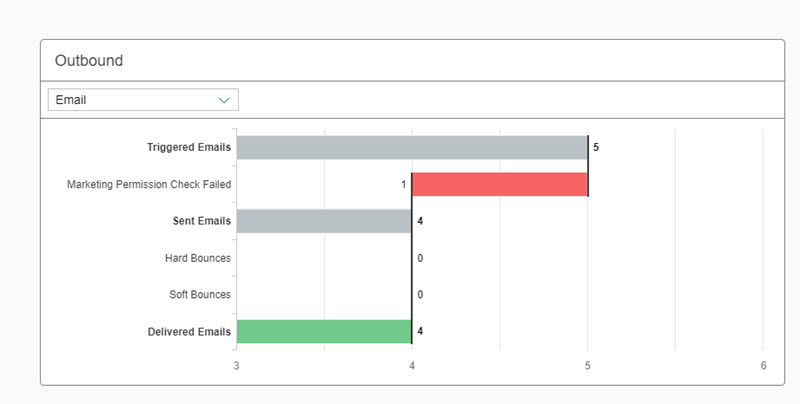Click the Outbound panel title

point(89,61)
